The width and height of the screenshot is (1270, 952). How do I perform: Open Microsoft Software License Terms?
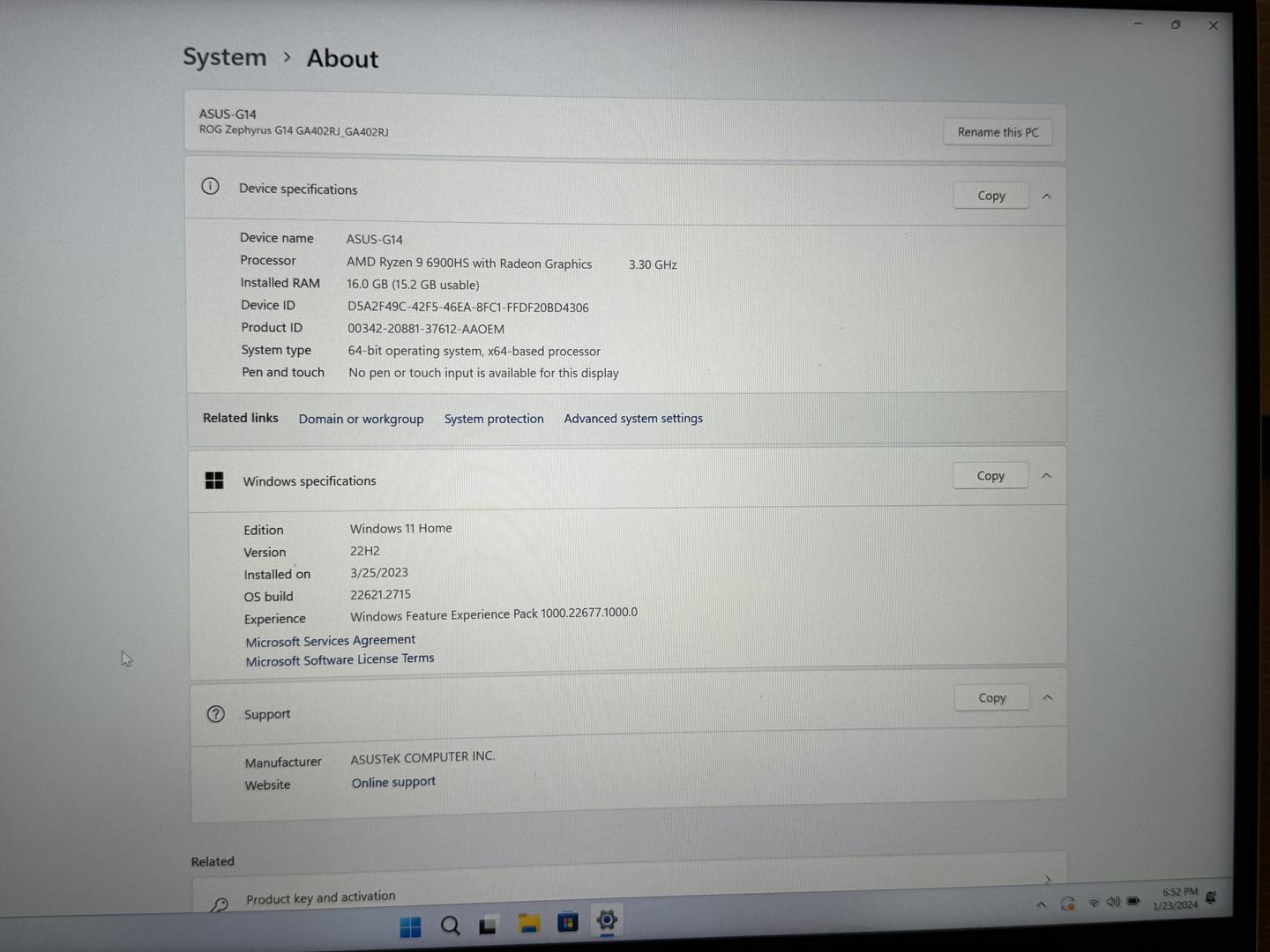point(340,660)
